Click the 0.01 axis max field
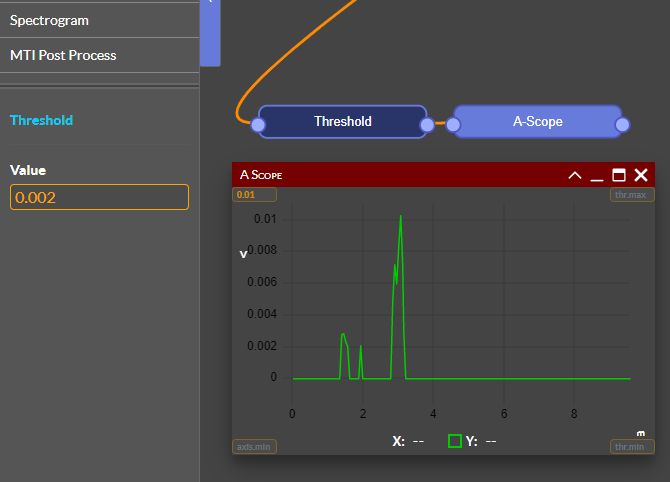 point(246,195)
